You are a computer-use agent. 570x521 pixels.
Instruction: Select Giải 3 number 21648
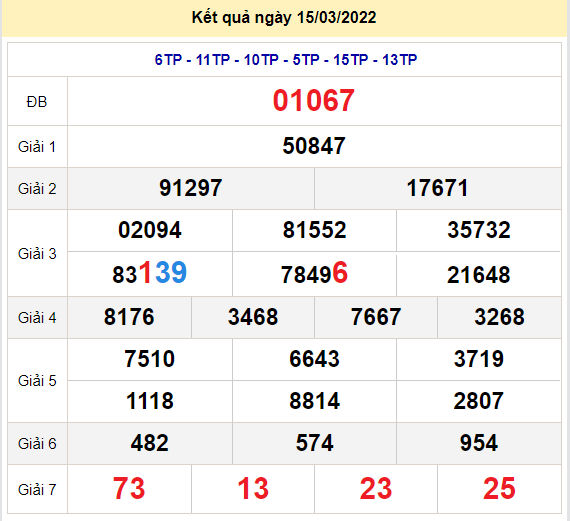[478, 275]
